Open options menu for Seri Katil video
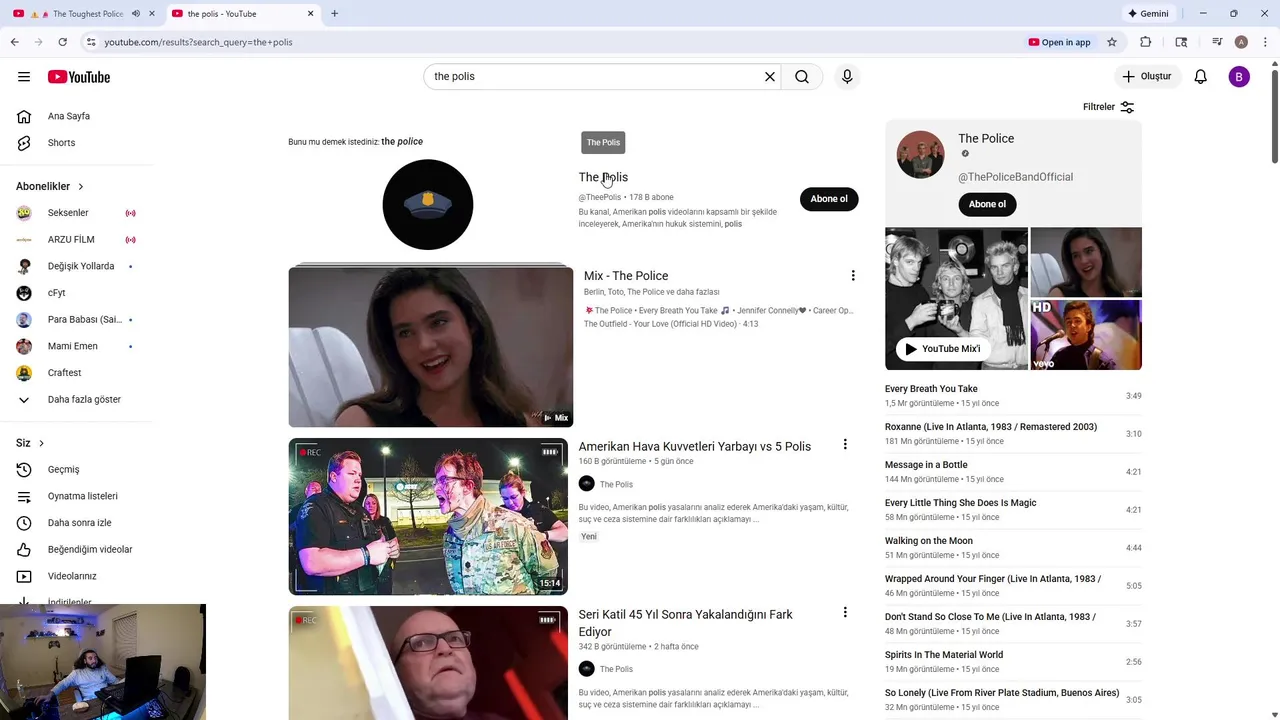1280x720 pixels. [x=845, y=612]
